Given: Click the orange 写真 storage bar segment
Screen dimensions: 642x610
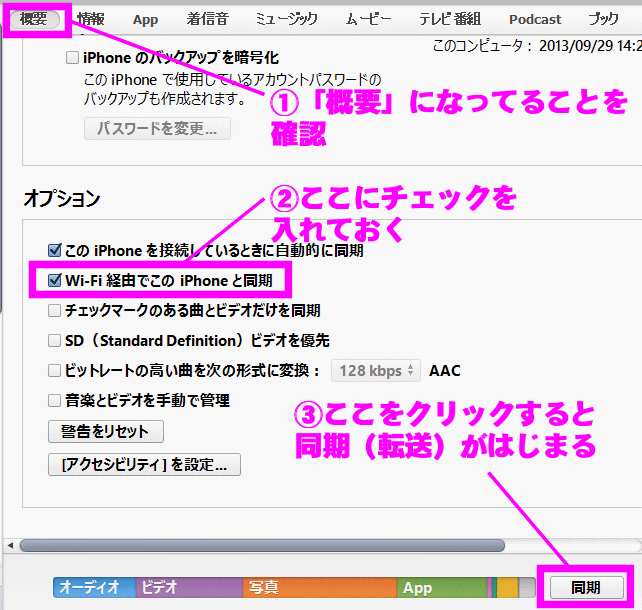Looking at the screenshot, I should (320, 588).
